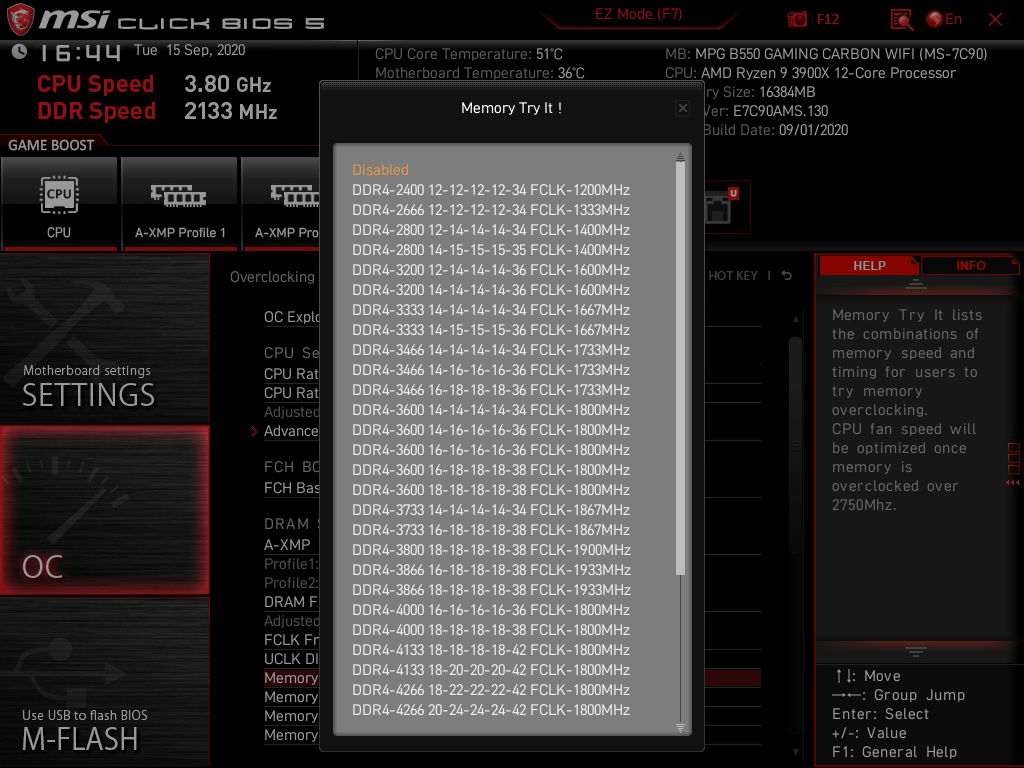
Task: Click the F12 screenshot camera icon
Action: 797,20
